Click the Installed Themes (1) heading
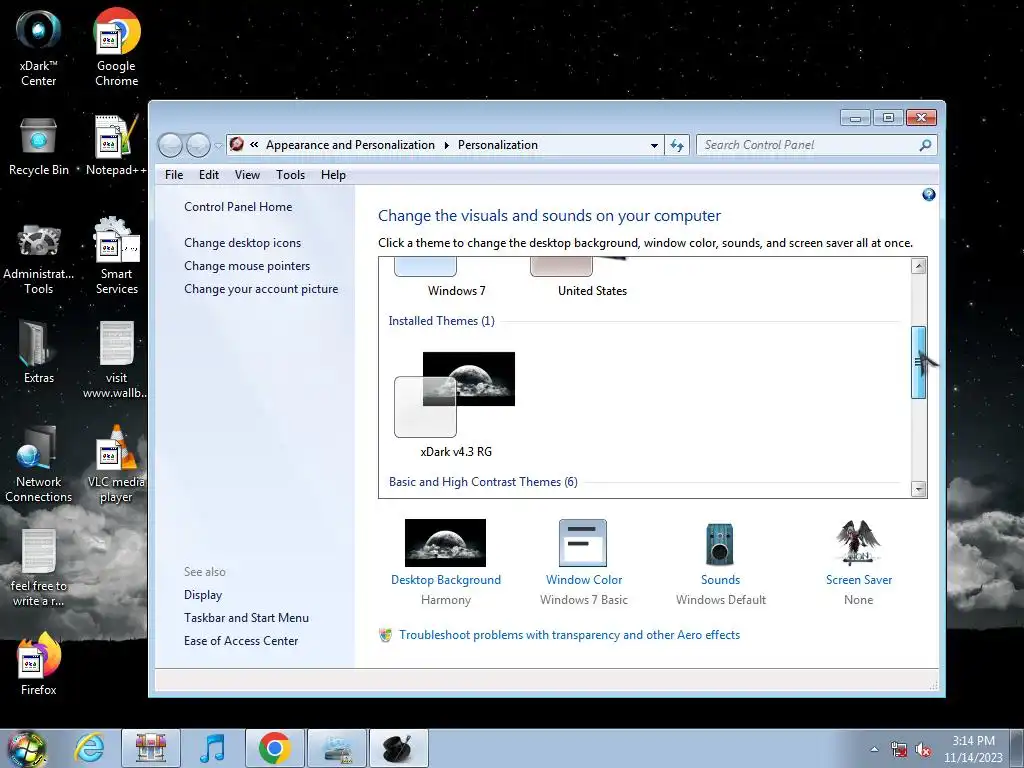 click(441, 321)
